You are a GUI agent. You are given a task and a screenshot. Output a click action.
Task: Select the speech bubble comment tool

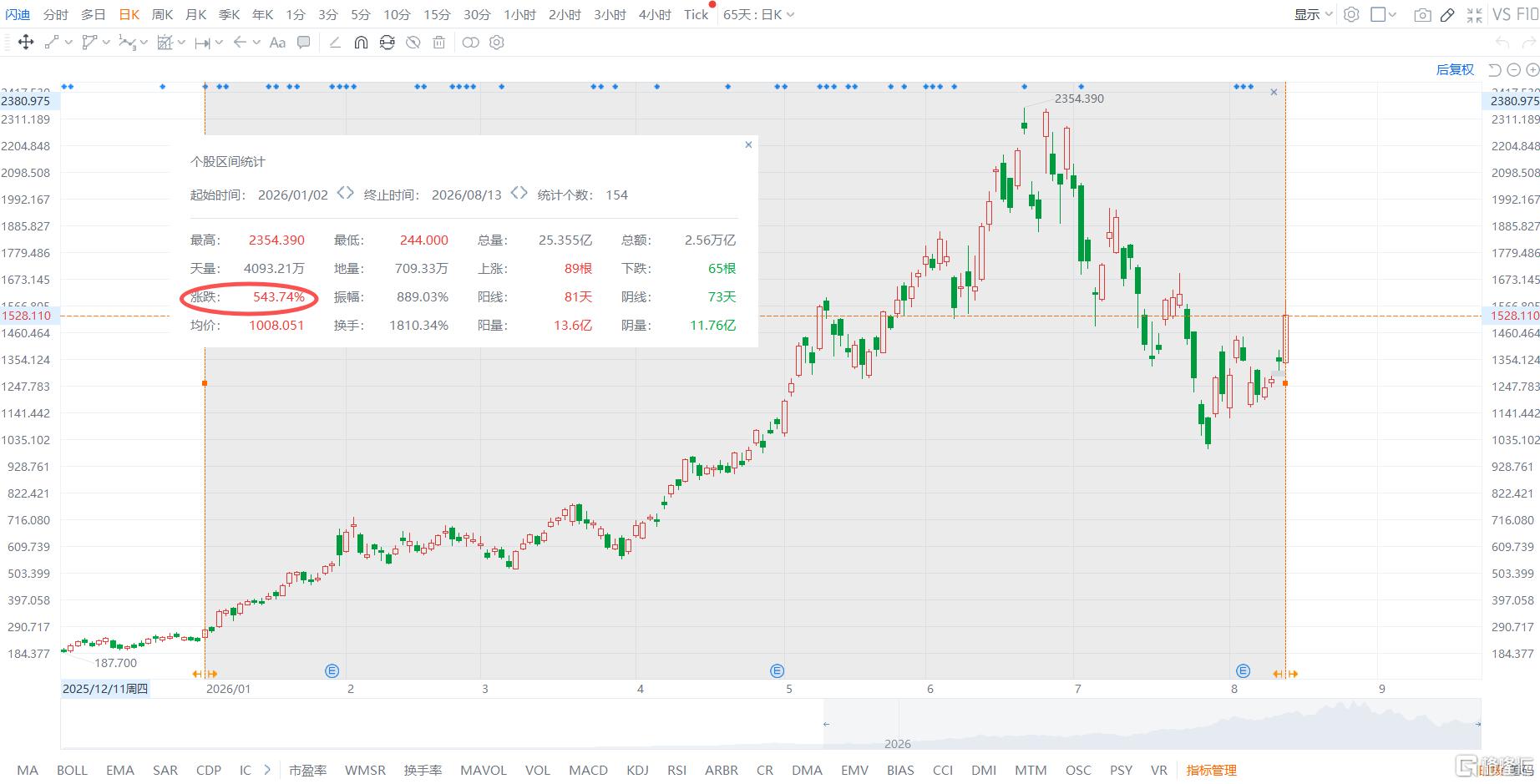click(x=304, y=43)
